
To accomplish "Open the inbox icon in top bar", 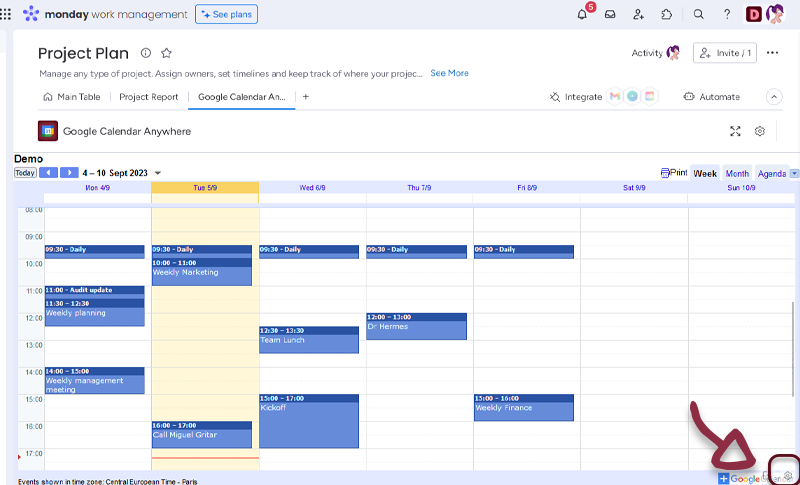I will point(611,14).
